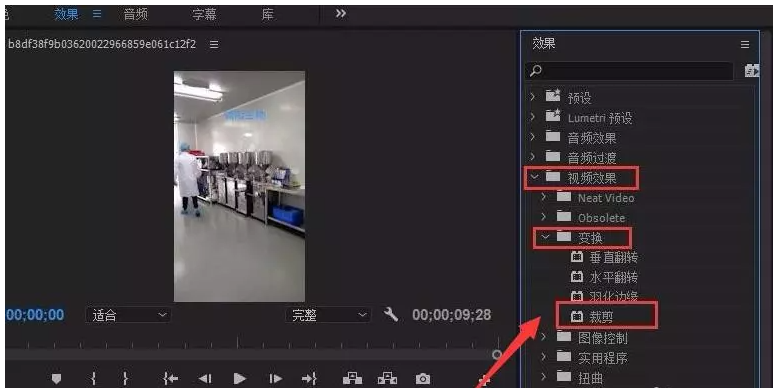Viewport: 776px width, 388px height.
Task: Click the Lift icon
Action: 352,379
